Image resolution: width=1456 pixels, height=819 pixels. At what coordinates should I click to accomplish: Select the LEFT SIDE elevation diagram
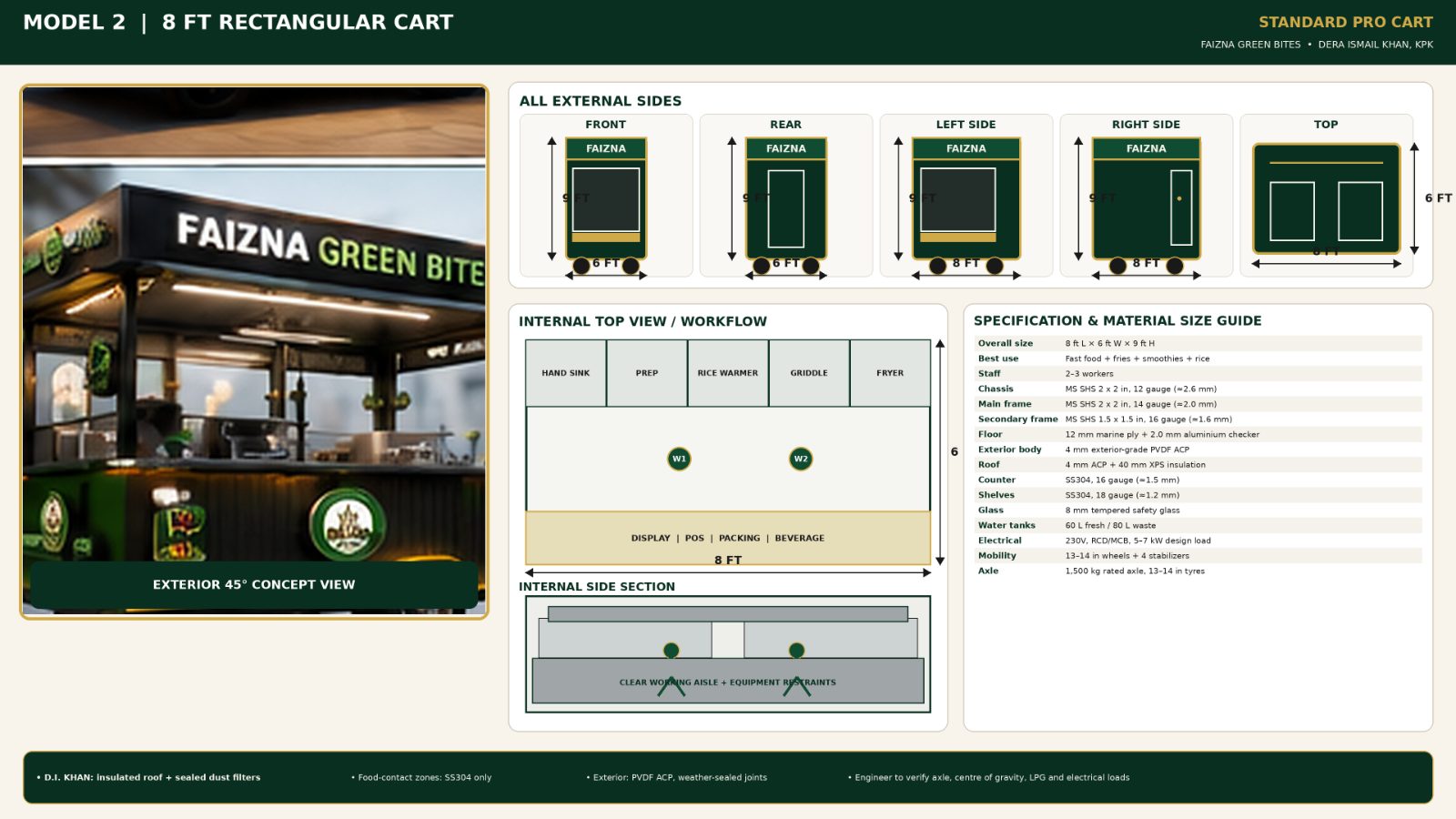pyautogui.click(x=966, y=196)
